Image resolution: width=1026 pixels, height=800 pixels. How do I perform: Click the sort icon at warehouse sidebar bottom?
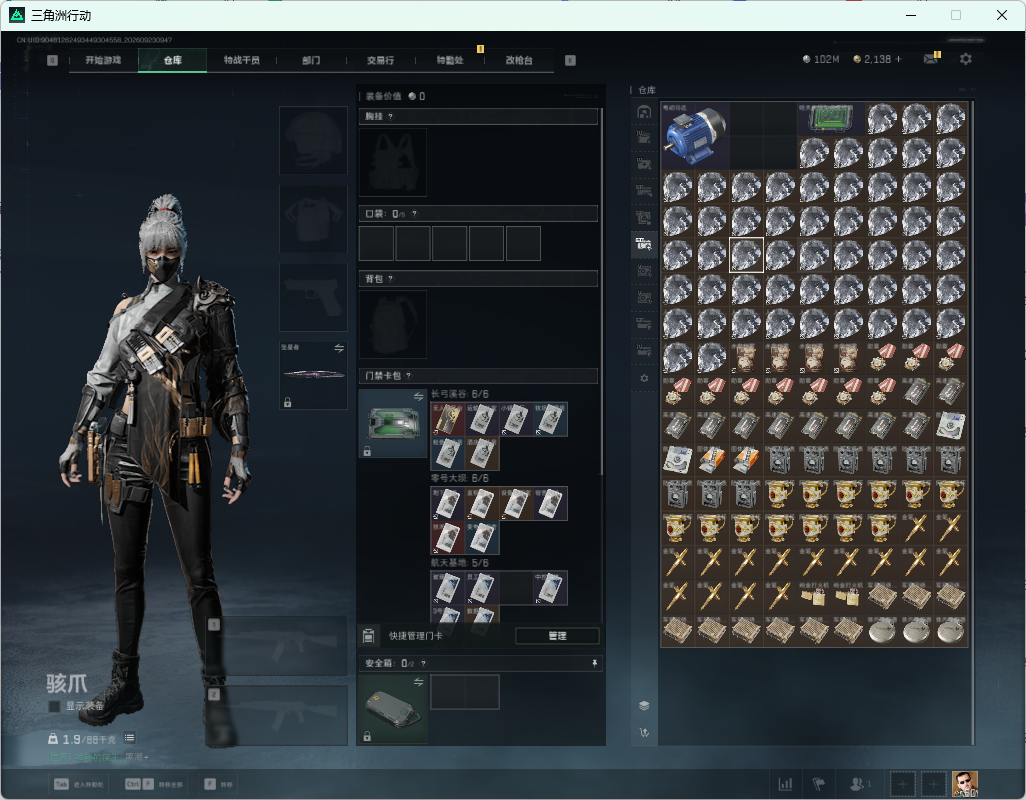[644, 732]
